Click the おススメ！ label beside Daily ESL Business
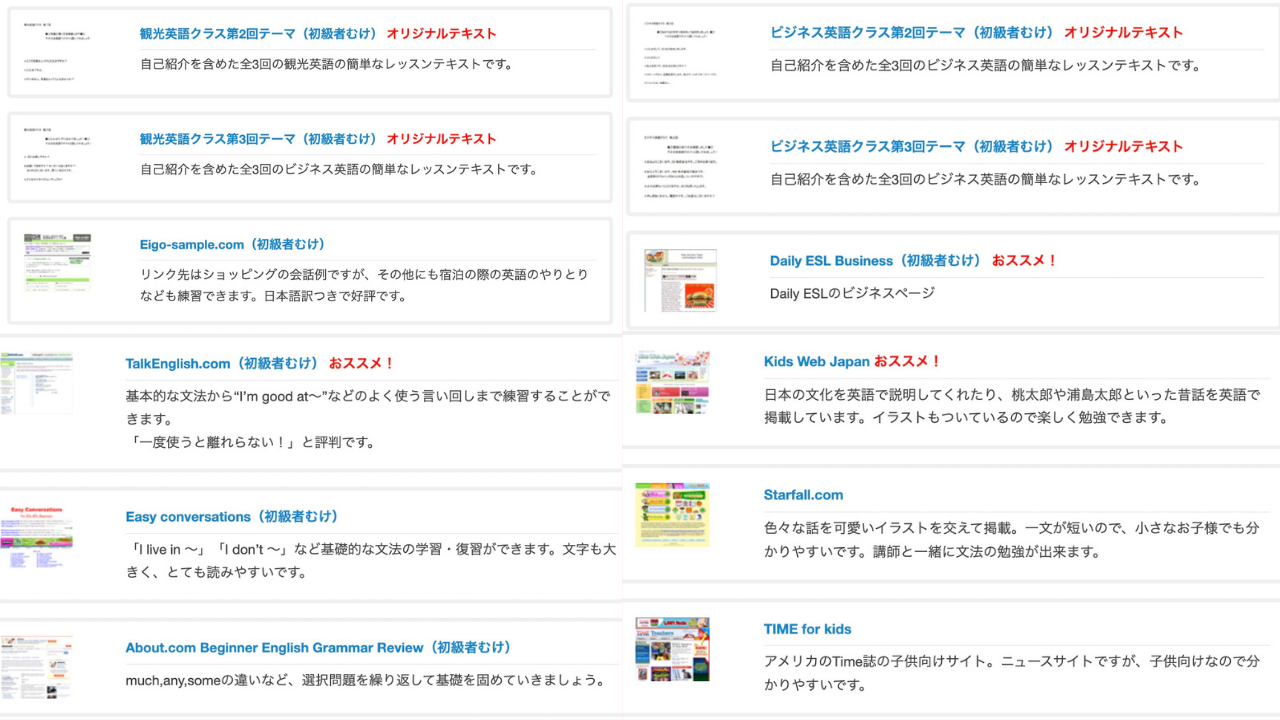Image resolution: width=1280 pixels, height=720 pixels. click(x=1024, y=260)
